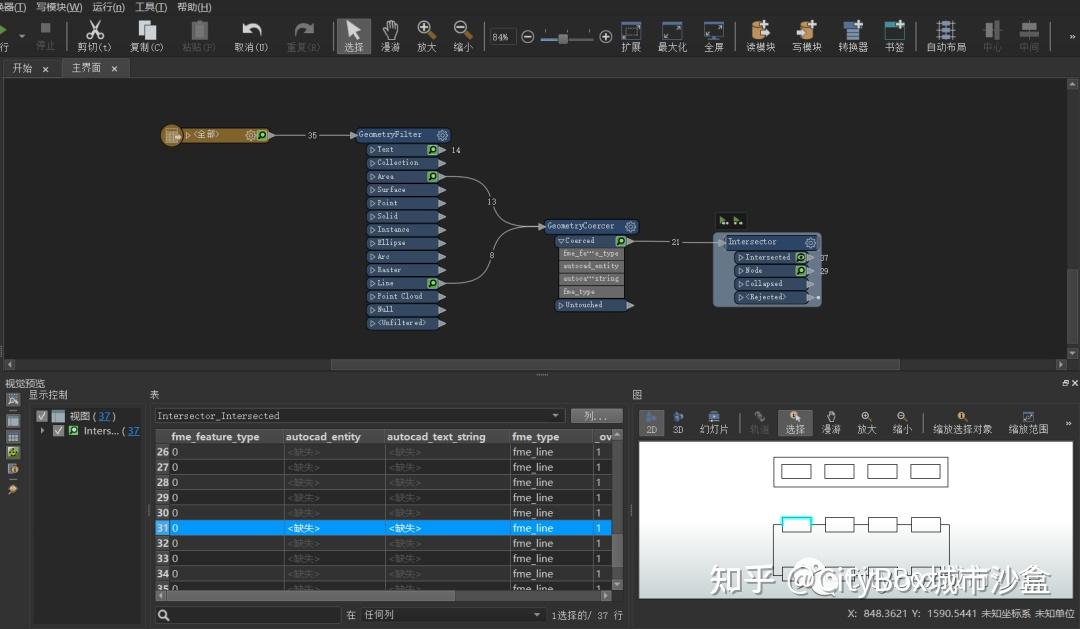Viewport: 1080px width, 629px height.
Task: Open GeometryCoercer settings gear
Action: [x=630, y=226]
